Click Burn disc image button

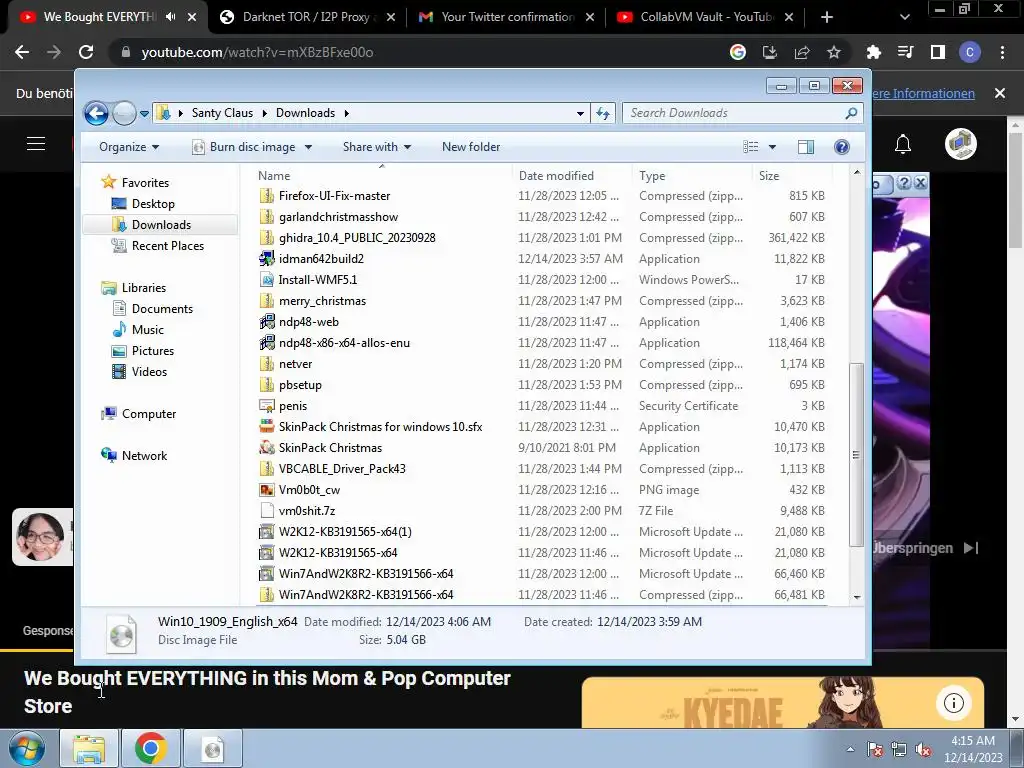(x=244, y=147)
